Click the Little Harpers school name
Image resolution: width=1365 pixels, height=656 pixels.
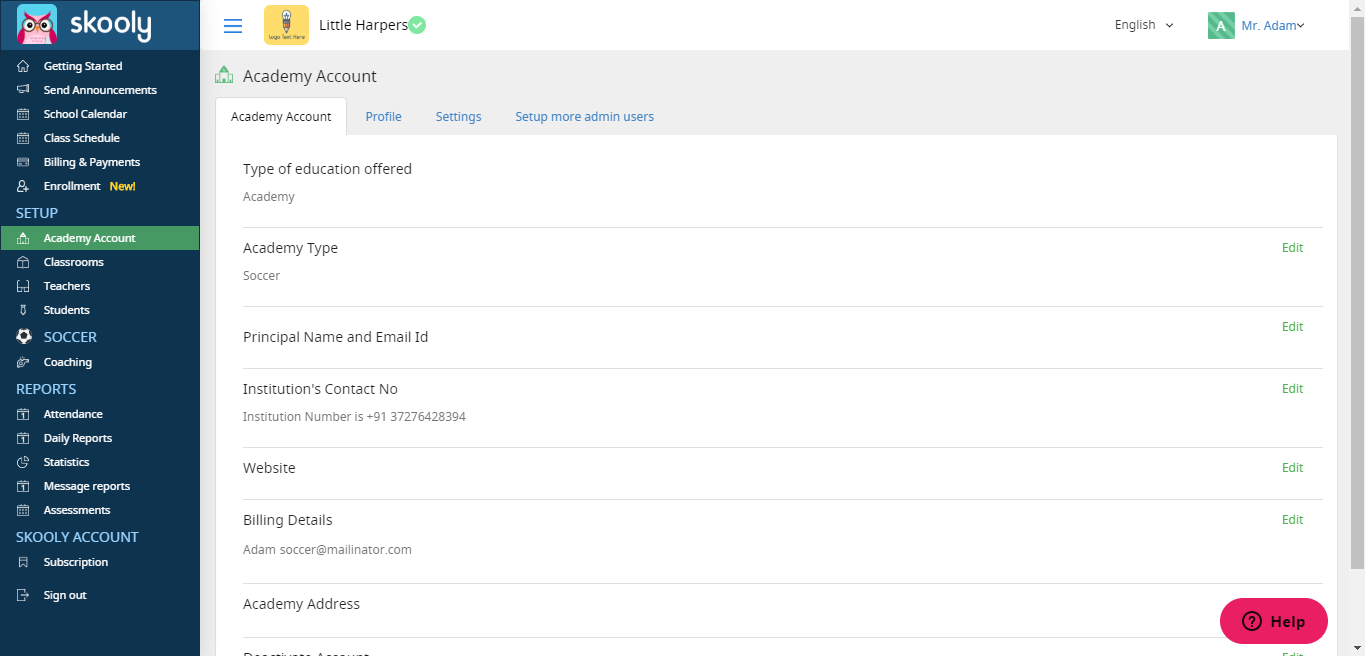363,25
